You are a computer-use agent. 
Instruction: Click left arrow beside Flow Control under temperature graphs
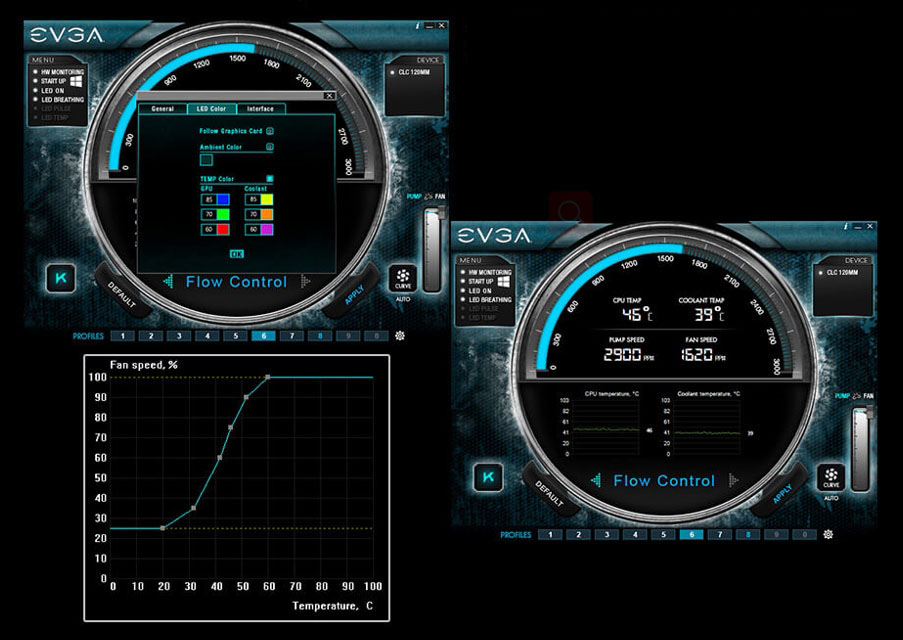(x=598, y=481)
